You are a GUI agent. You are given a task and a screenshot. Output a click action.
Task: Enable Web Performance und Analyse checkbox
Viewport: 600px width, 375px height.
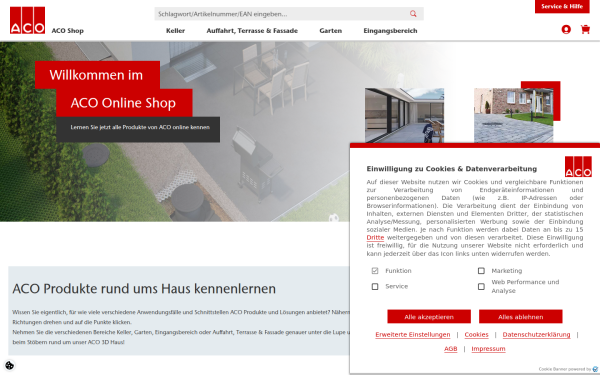pyautogui.click(x=481, y=286)
